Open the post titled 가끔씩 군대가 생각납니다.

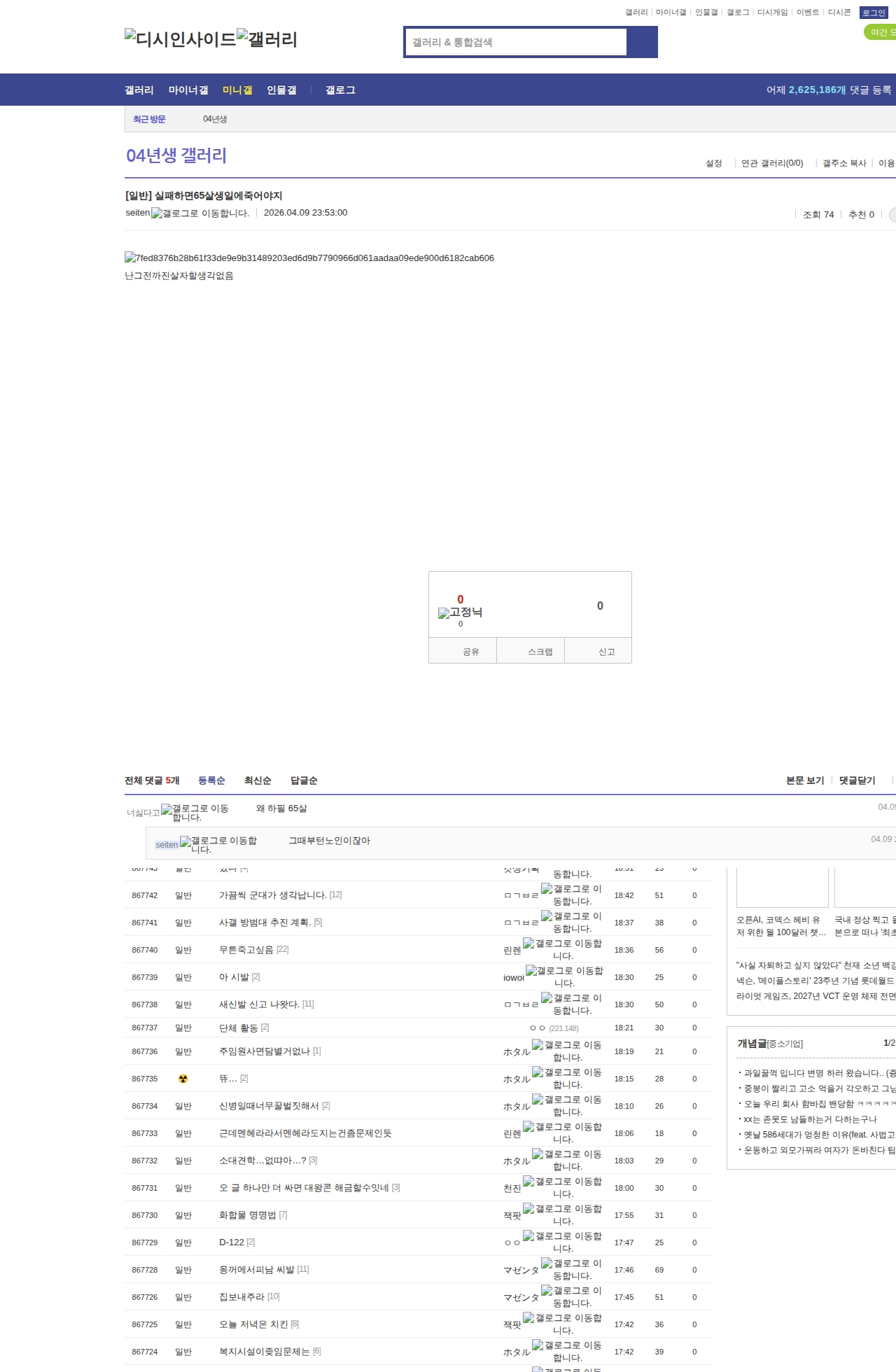(272, 895)
